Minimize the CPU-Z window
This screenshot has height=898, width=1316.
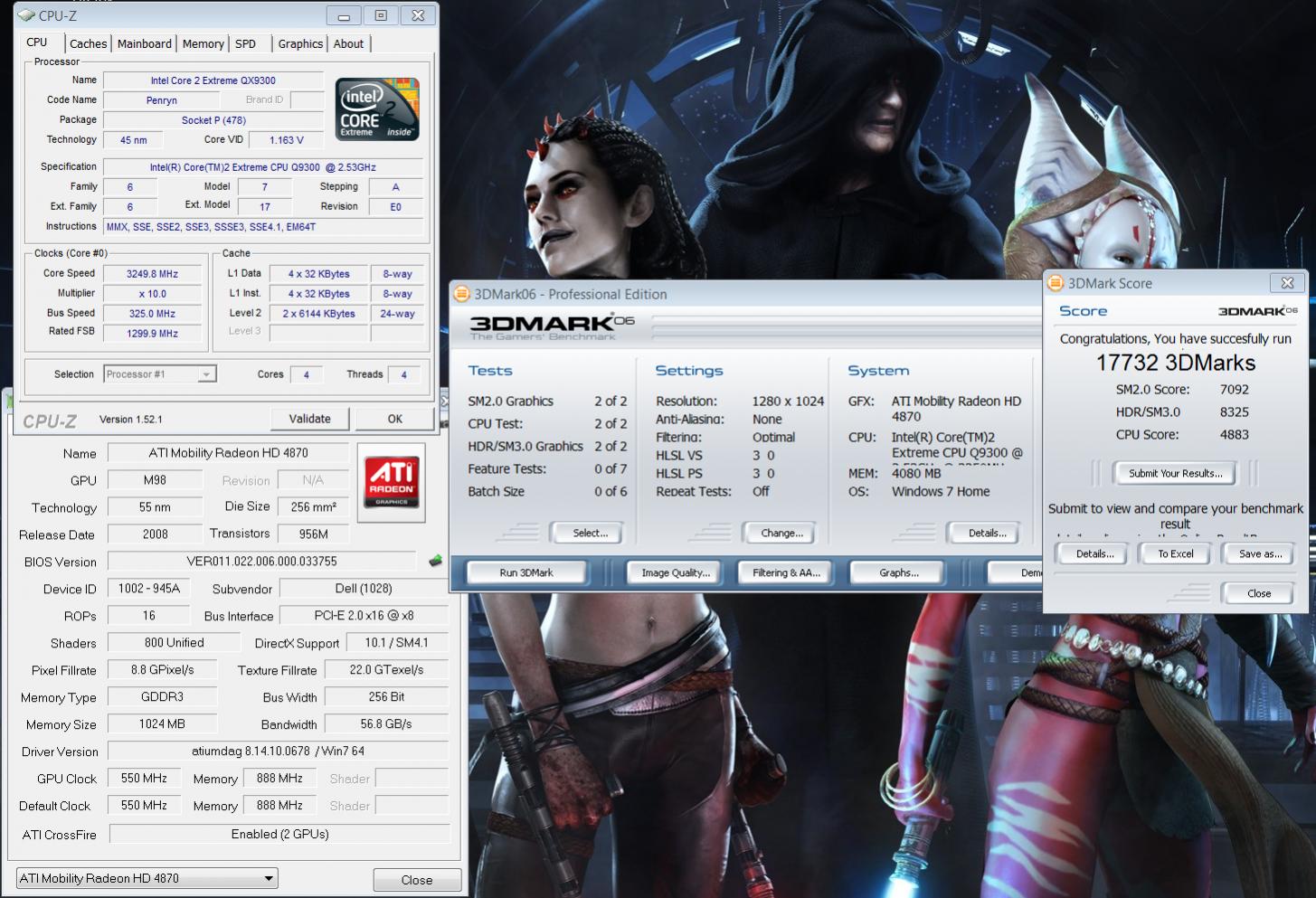pyautogui.click(x=344, y=15)
